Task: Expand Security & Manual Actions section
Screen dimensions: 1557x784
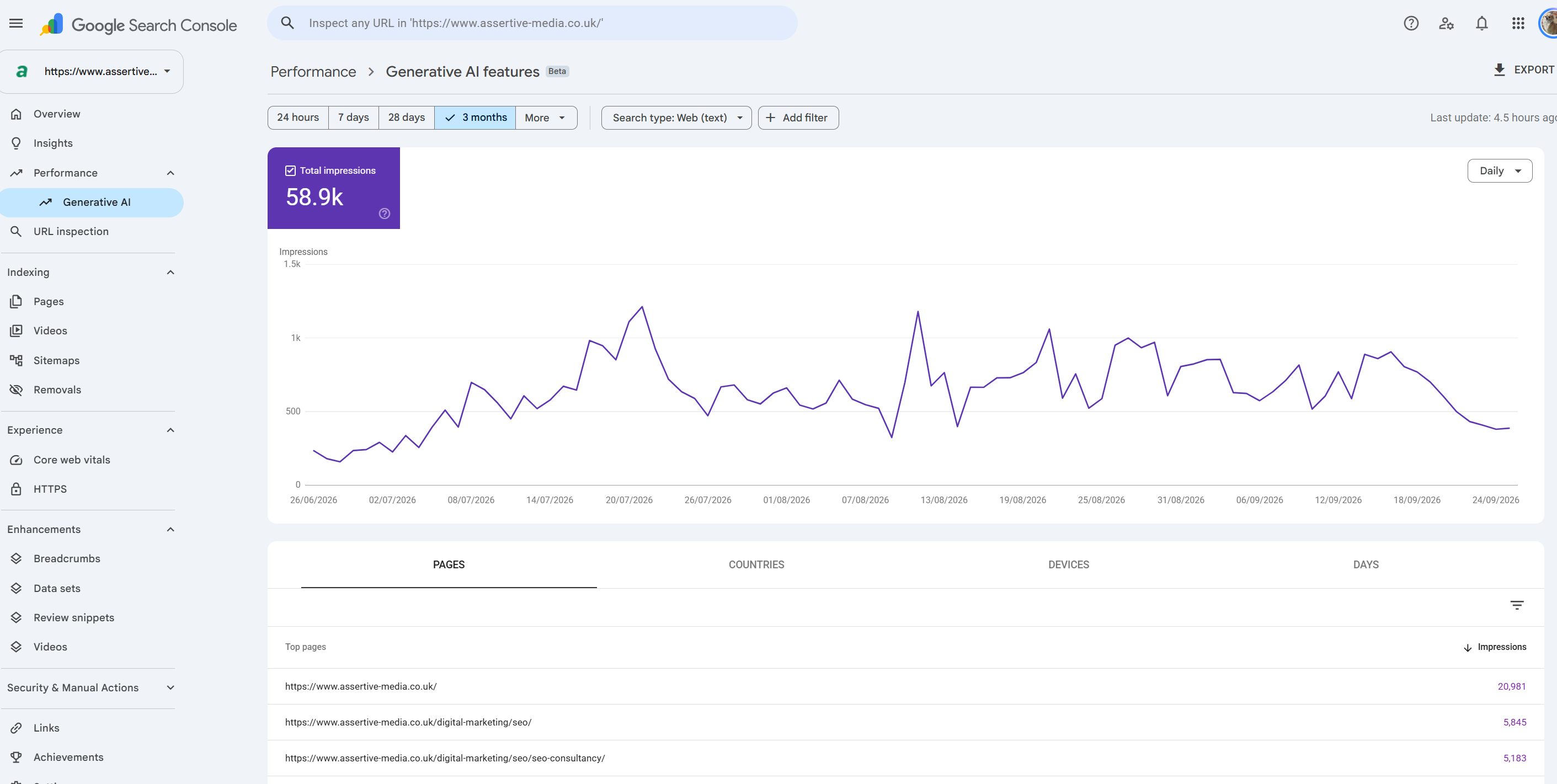Action: tap(170, 688)
